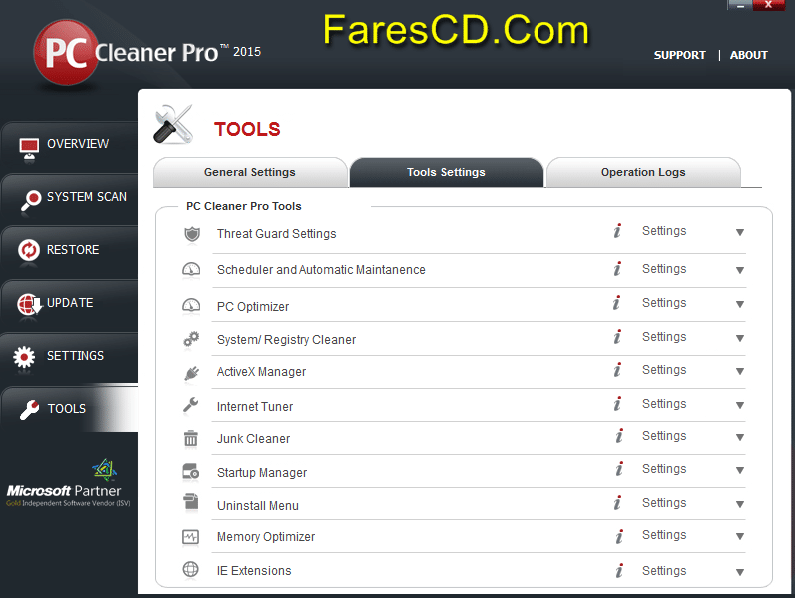Click the PC Optimizer gauge icon
The image size is (795, 598).
191,305
